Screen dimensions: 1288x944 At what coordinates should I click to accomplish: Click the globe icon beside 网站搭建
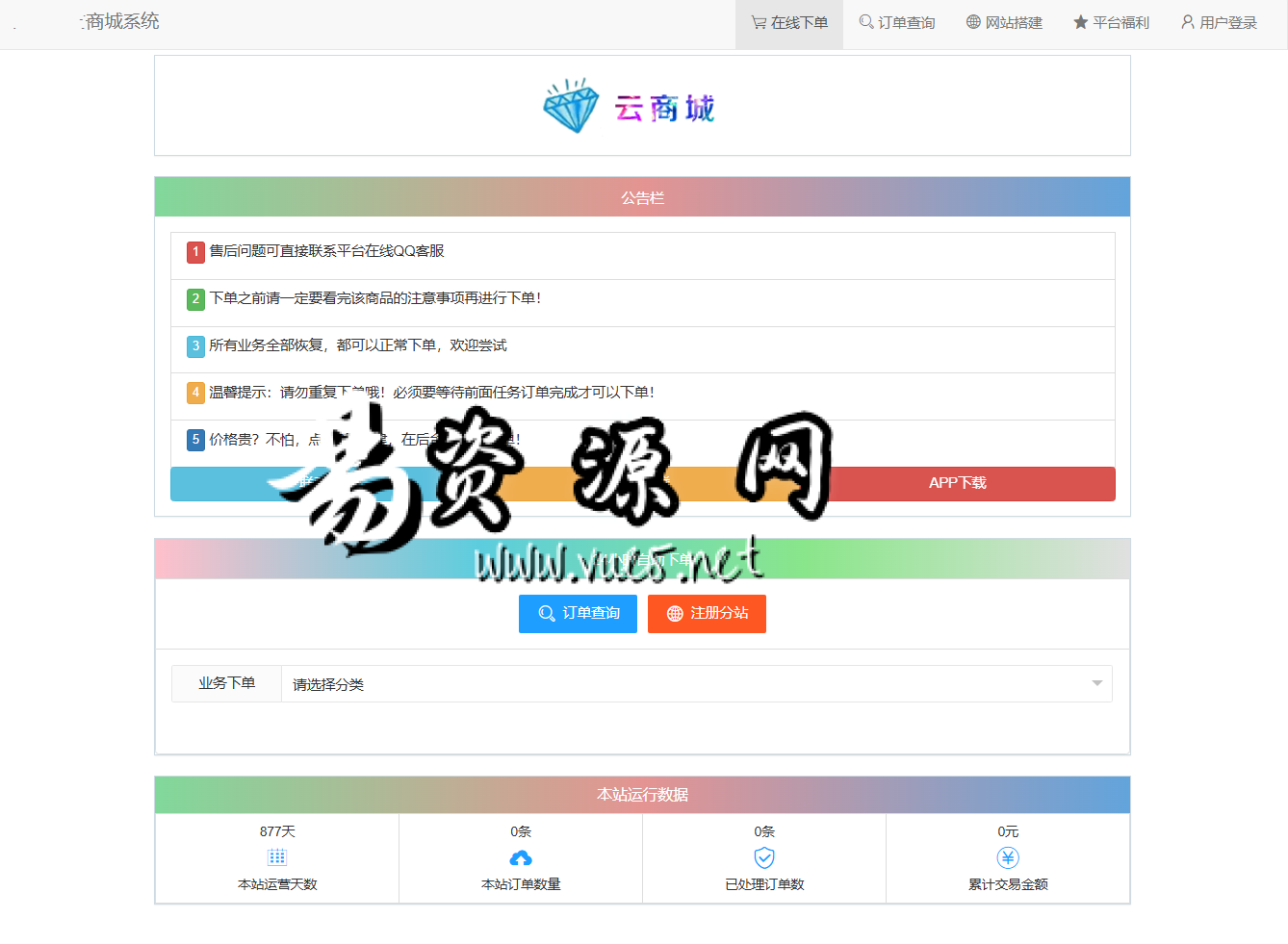pyautogui.click(x=973, y=22)
